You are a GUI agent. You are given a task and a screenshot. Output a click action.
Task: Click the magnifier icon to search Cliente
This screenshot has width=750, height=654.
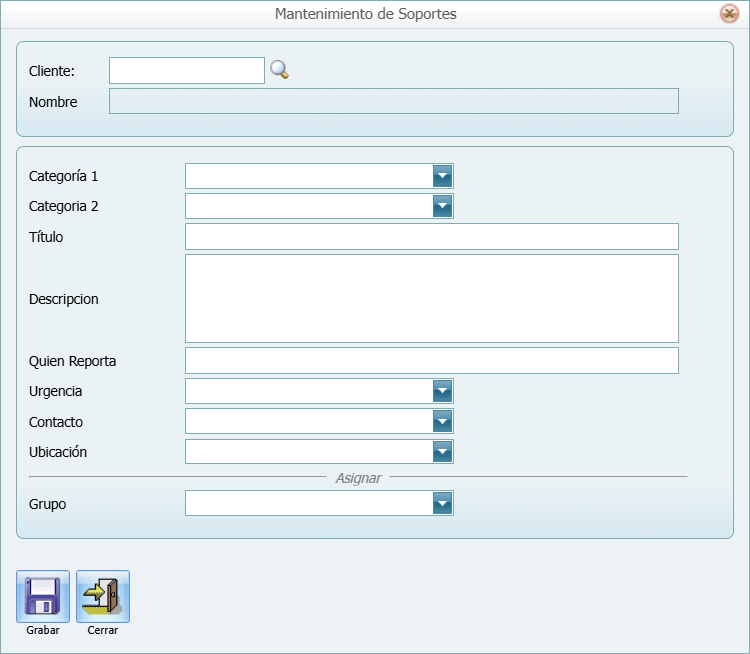tap(279, 70)
